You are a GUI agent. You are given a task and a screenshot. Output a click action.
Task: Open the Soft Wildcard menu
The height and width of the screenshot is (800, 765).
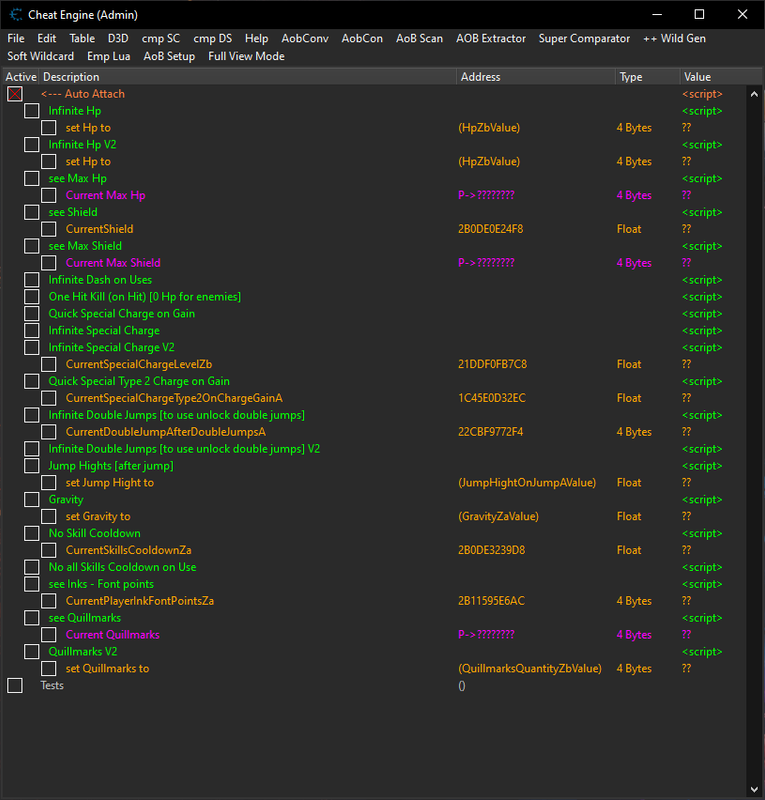(x=40, y=57)
